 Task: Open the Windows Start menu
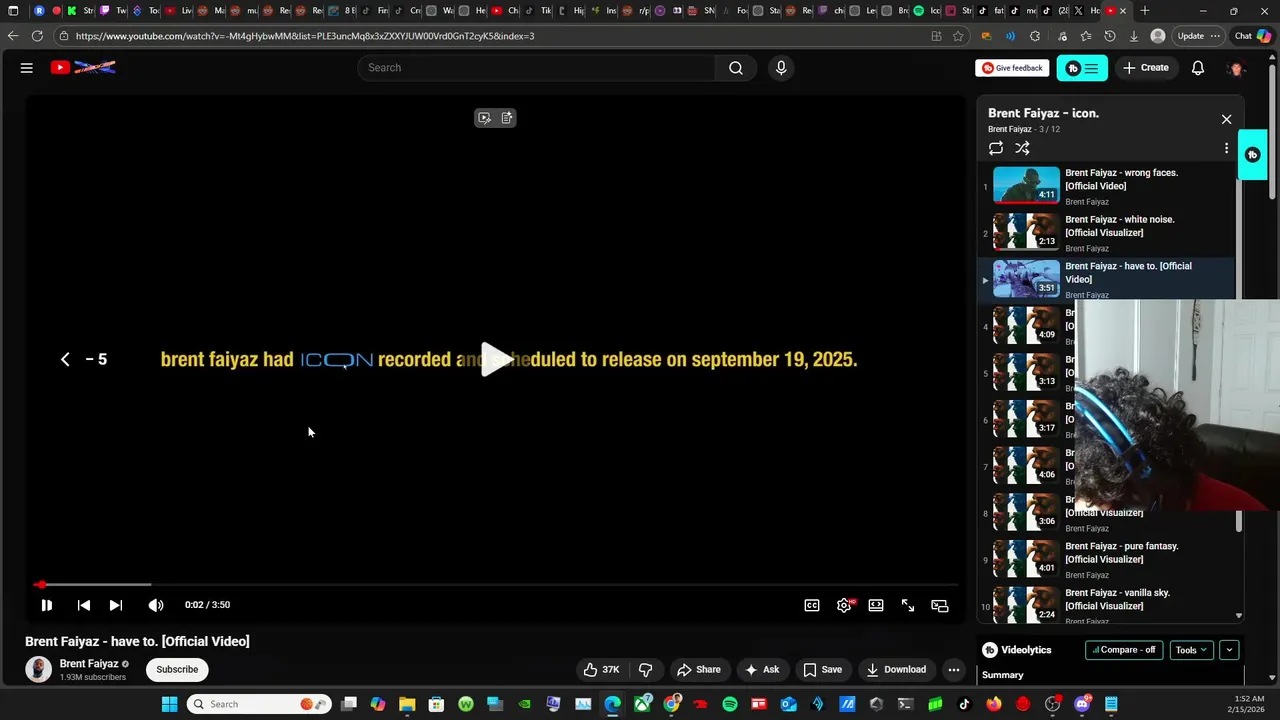(169, 704)
